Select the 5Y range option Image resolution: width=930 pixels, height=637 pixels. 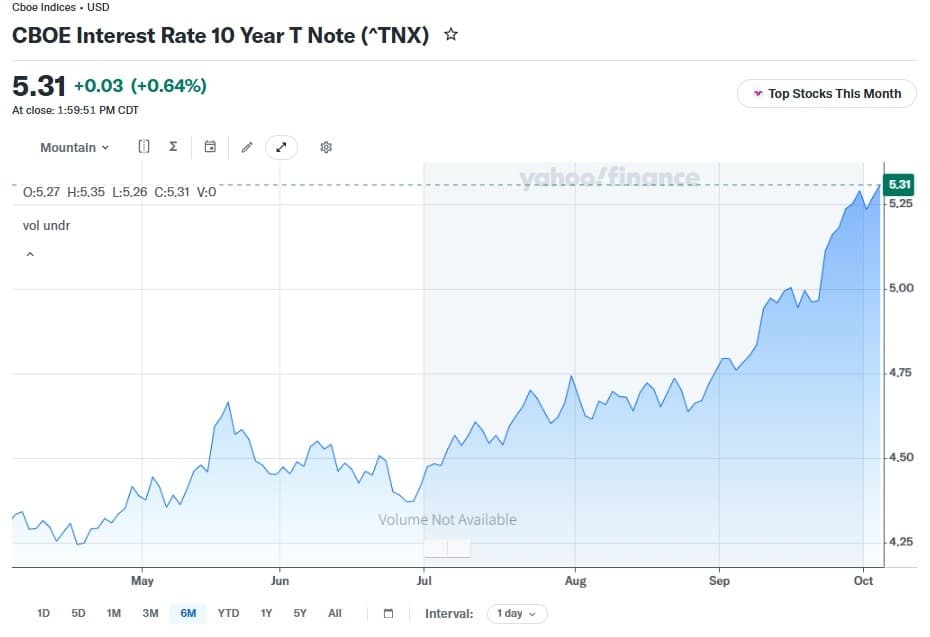pyautogui.click(x=300, y=613)
